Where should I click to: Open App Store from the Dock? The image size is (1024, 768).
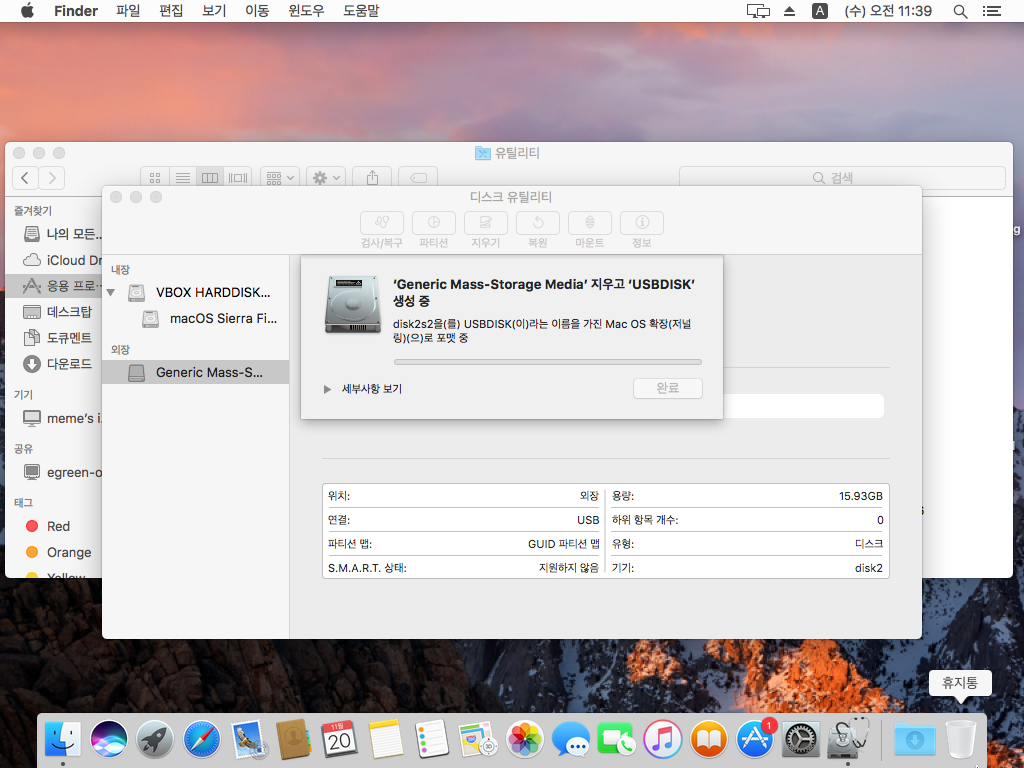(756, 739)
